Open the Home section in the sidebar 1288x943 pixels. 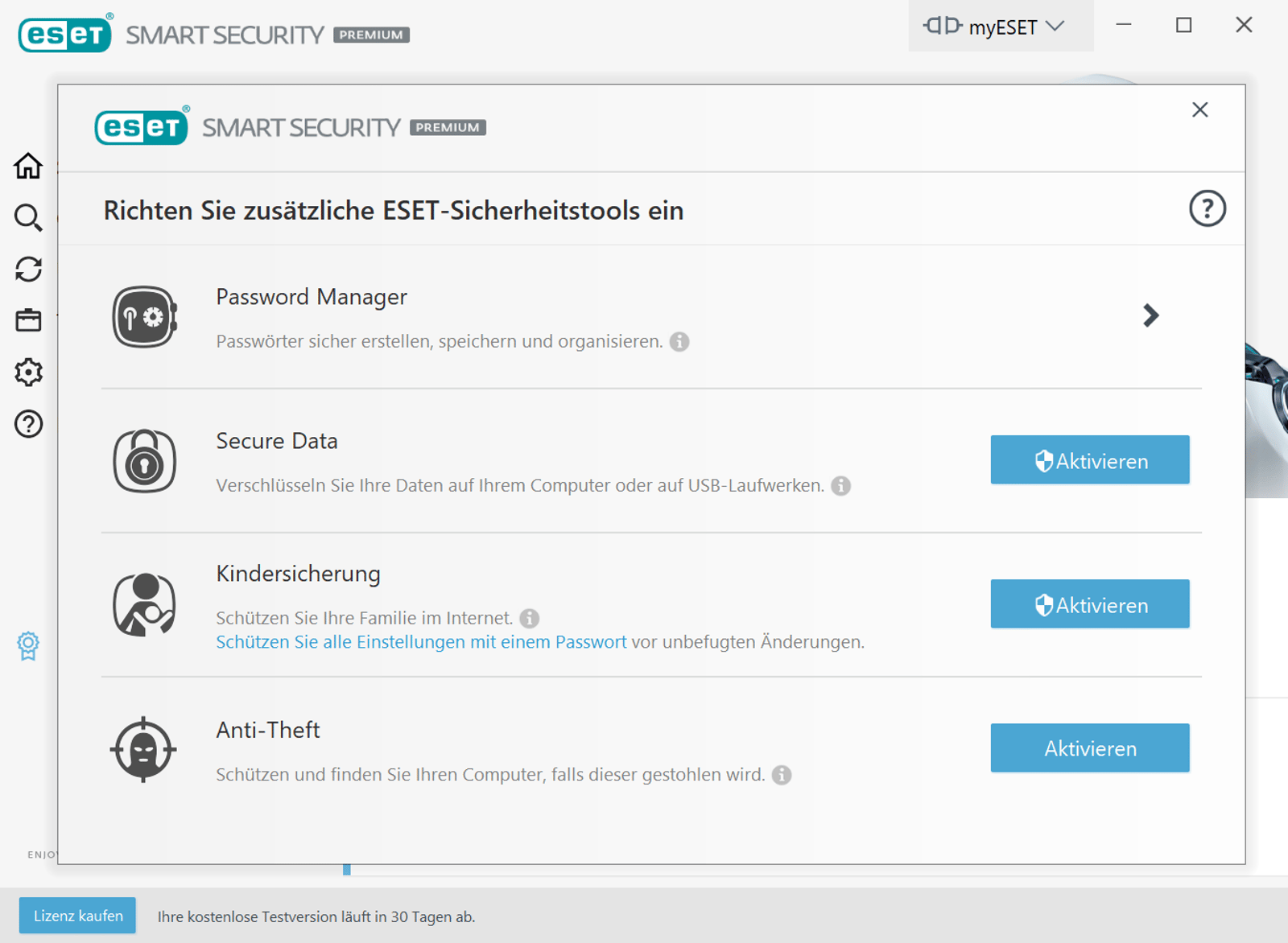pos(28,167)
